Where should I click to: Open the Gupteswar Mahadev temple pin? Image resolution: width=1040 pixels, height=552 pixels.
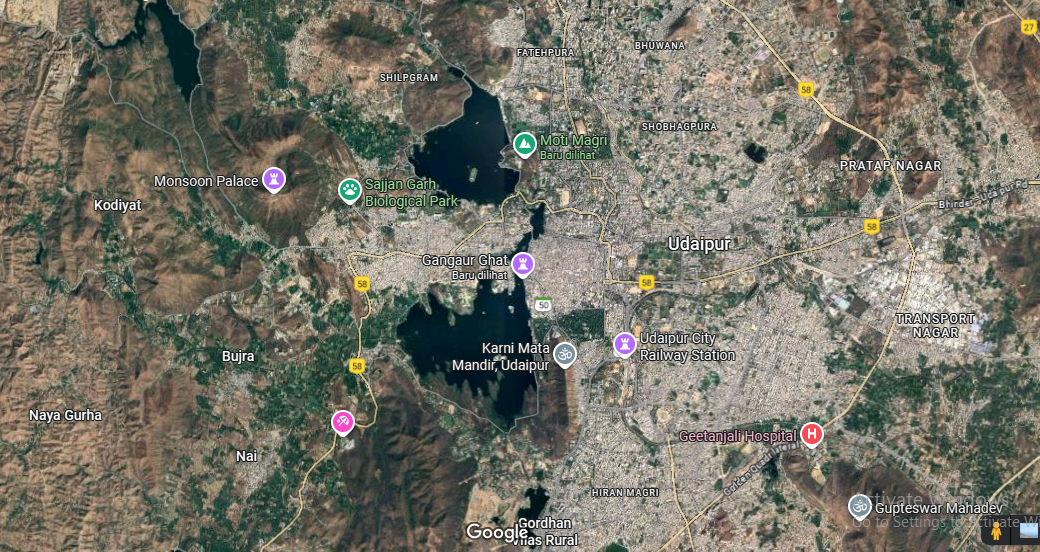click(859, 507)
